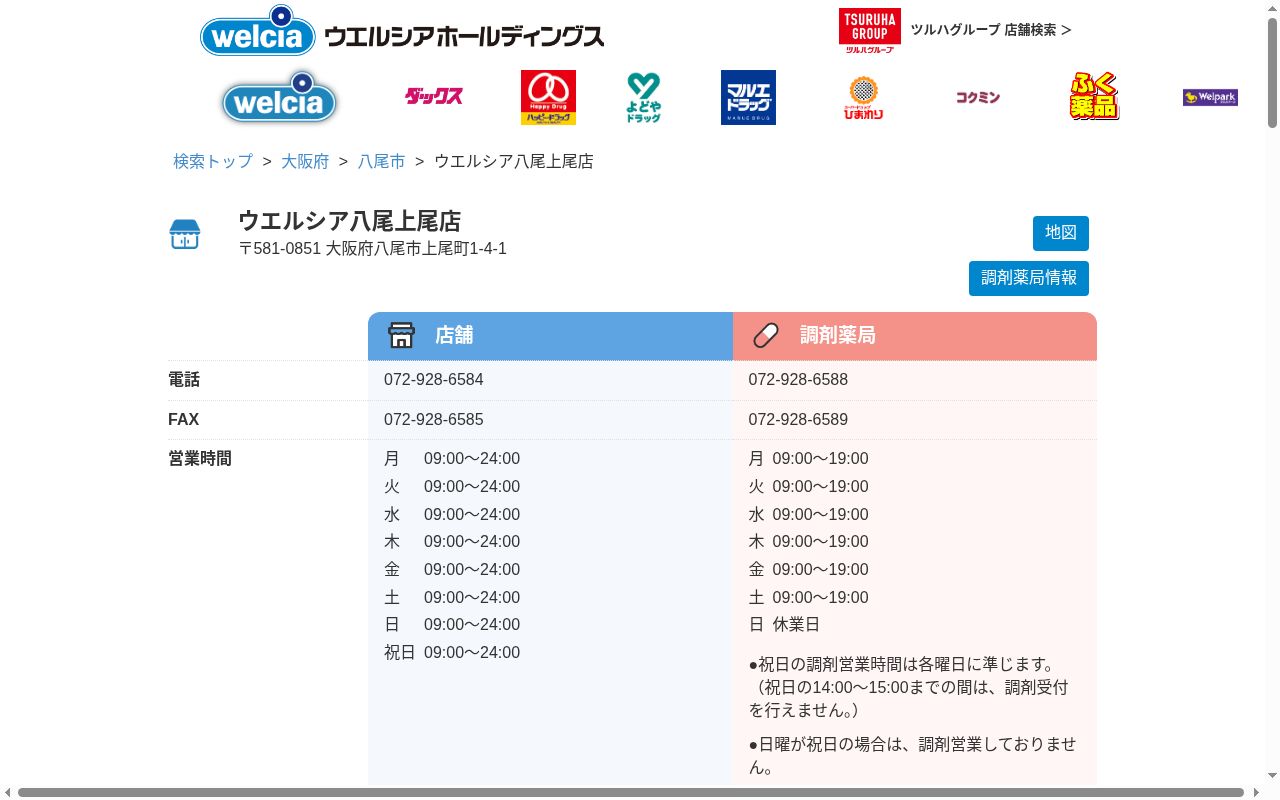The width and height of the screenshot is (1280, 800).
Task: Open the Welpark brand logo
Action: pos(1210,97)
